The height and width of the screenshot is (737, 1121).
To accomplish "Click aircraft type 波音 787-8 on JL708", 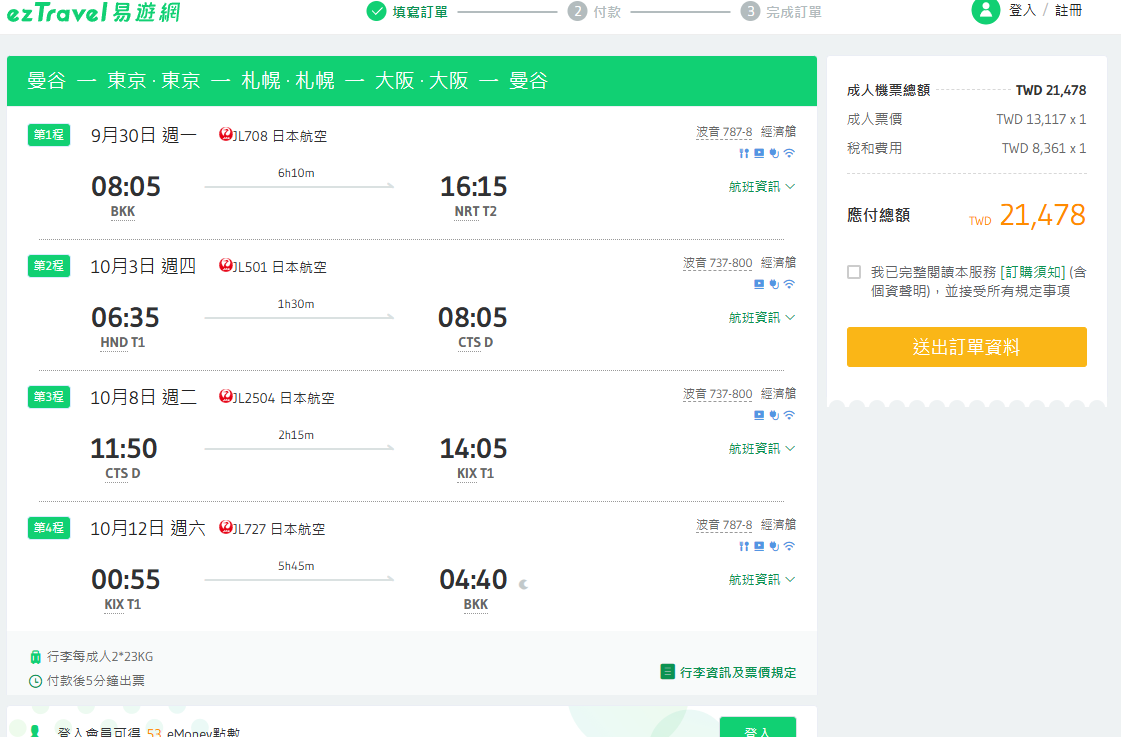I will coord(724,132).
